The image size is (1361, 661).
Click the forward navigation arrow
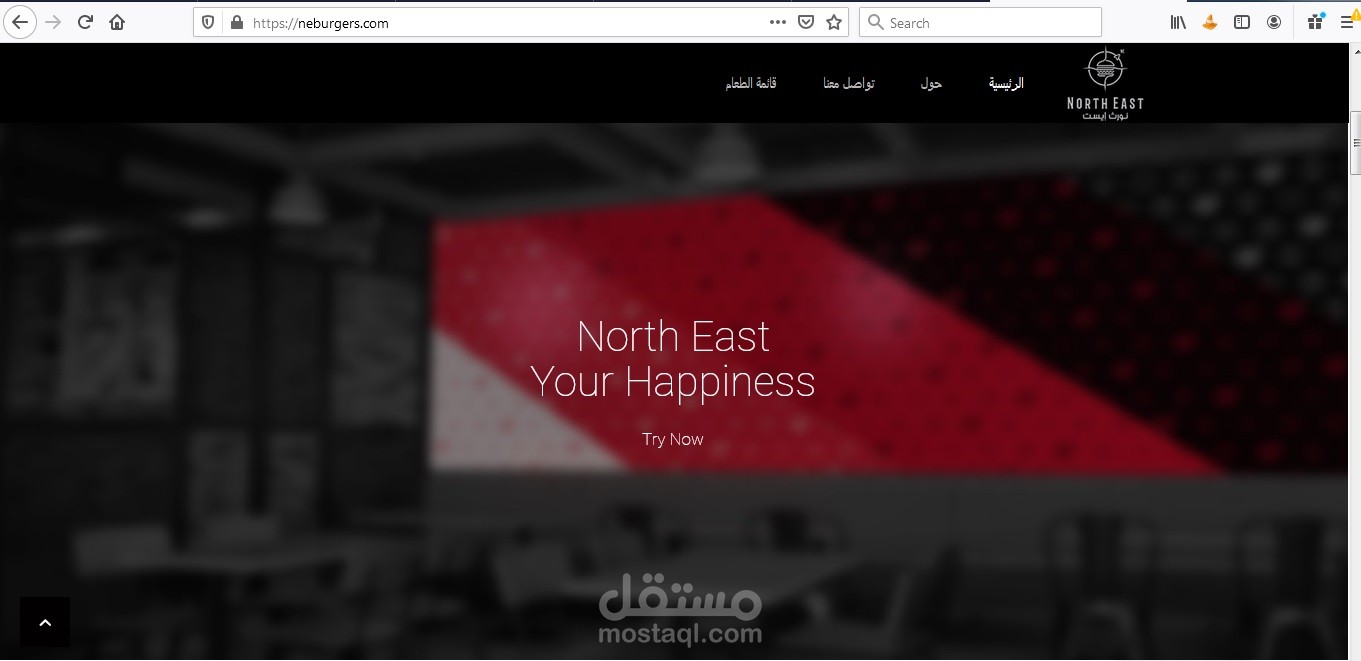(x=53, y=22)
